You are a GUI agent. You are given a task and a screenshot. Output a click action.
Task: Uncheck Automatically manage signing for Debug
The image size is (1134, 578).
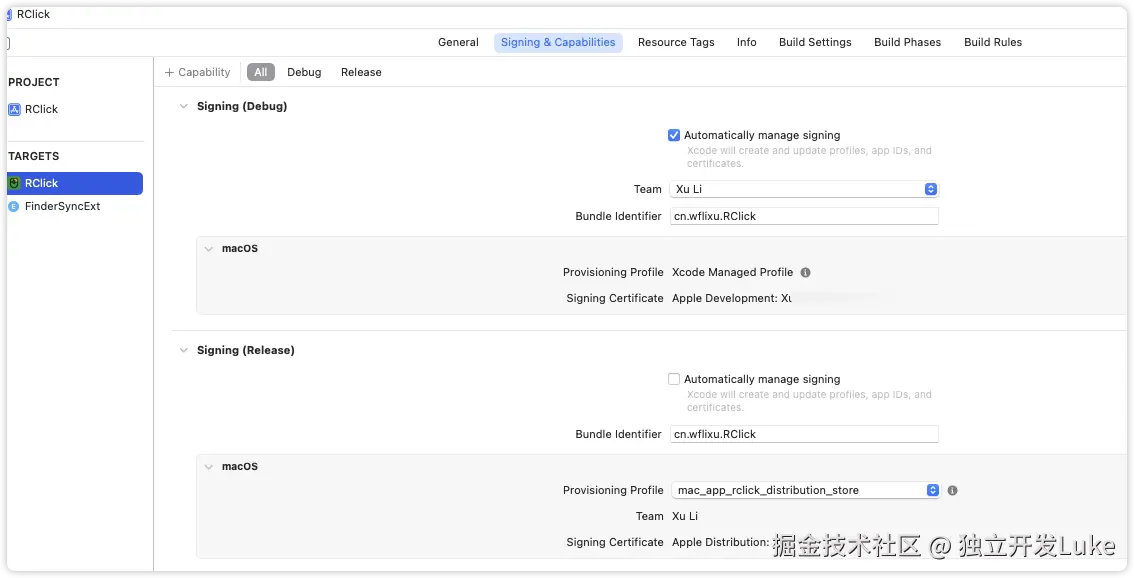click(x=674, y=135)
